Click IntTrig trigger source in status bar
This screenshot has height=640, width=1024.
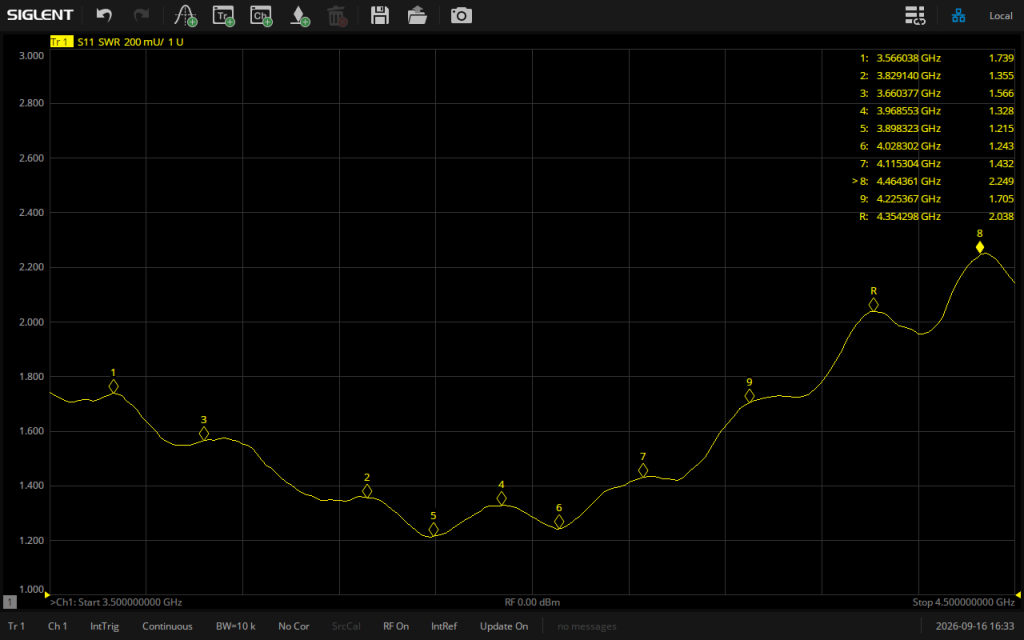104,626
